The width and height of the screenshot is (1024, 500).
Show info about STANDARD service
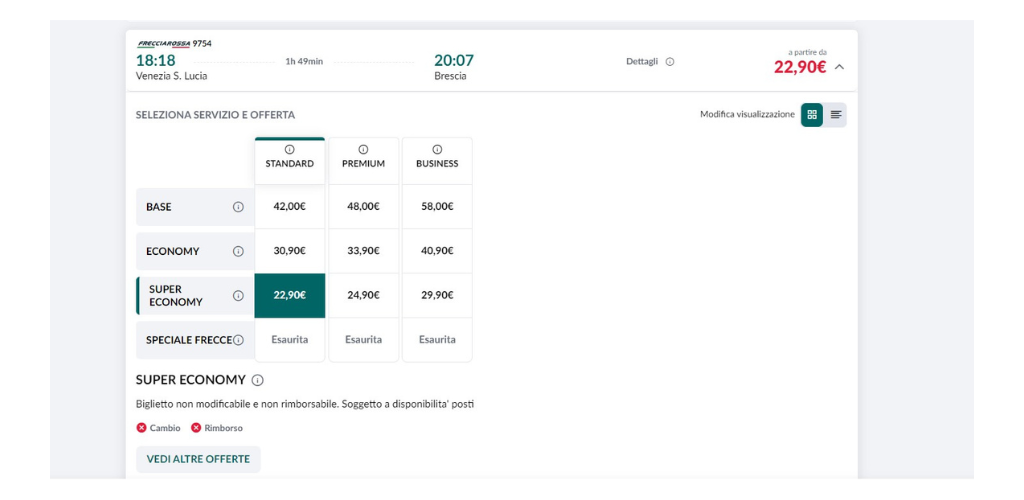289,149
